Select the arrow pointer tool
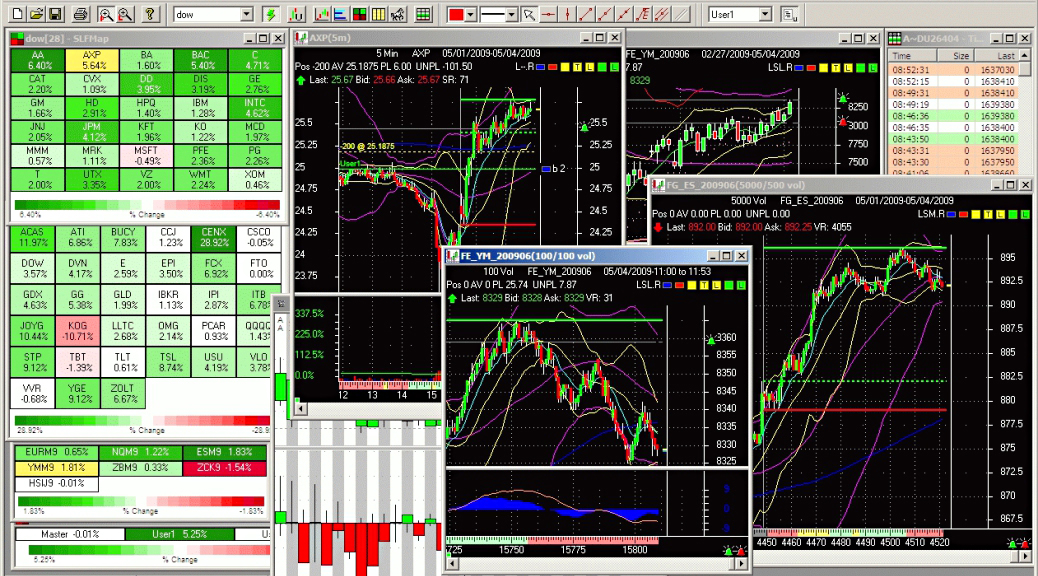 (x=529, y=14)
